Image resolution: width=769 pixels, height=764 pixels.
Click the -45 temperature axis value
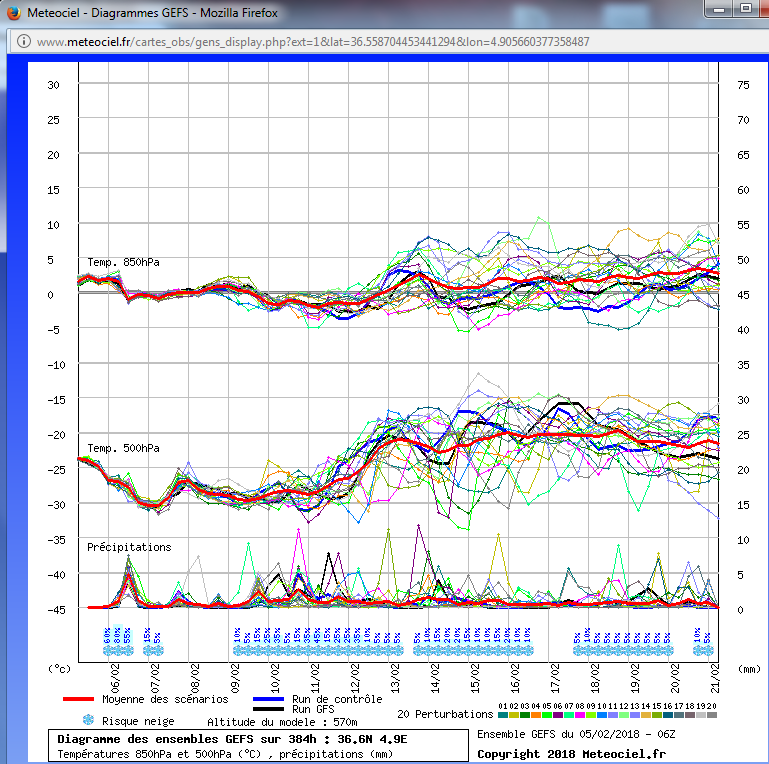(56, 610)
